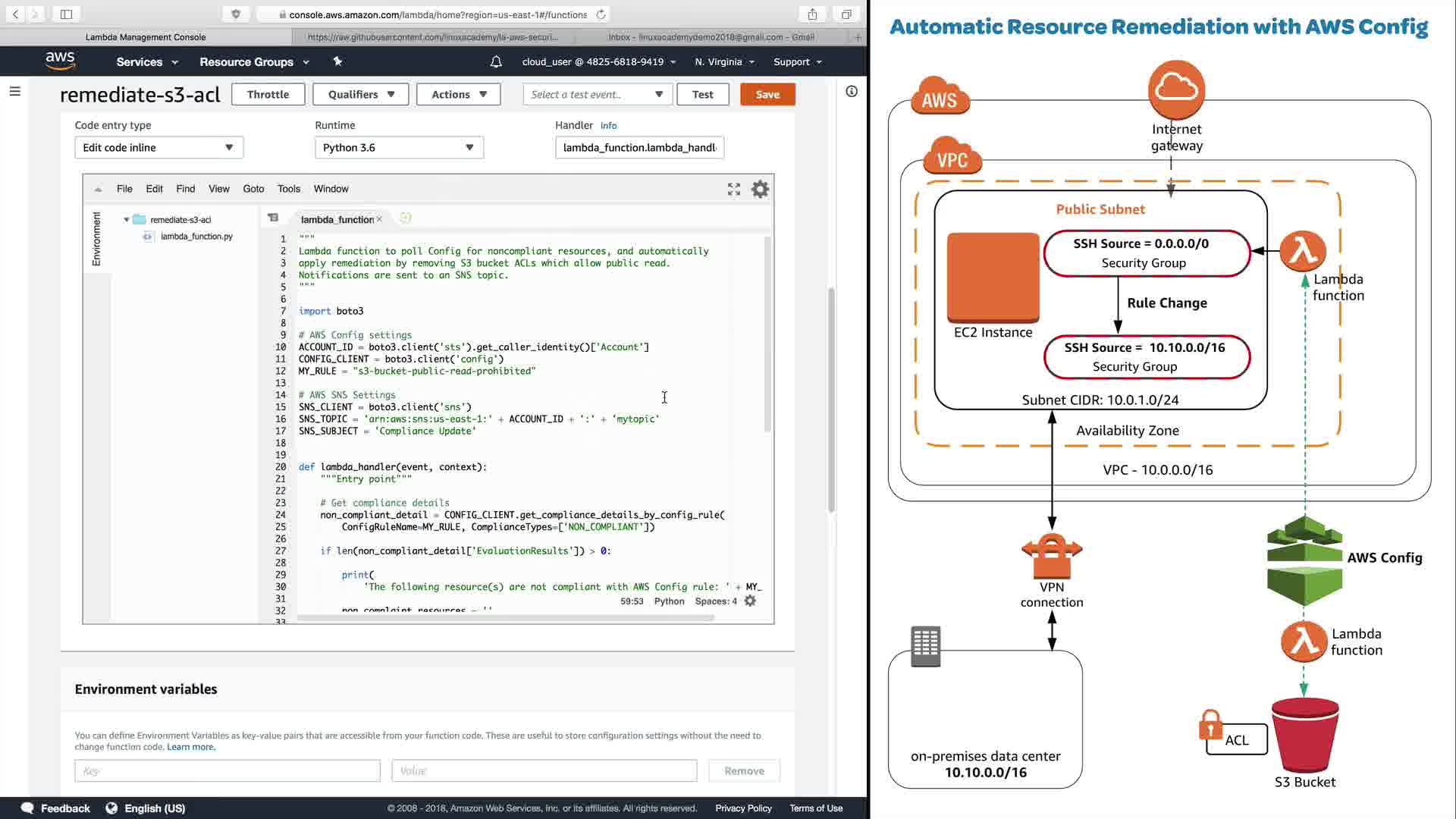This screenshot has width=1456, height=819.
Task: Click the orange Save button
Action: pos(767,95)
